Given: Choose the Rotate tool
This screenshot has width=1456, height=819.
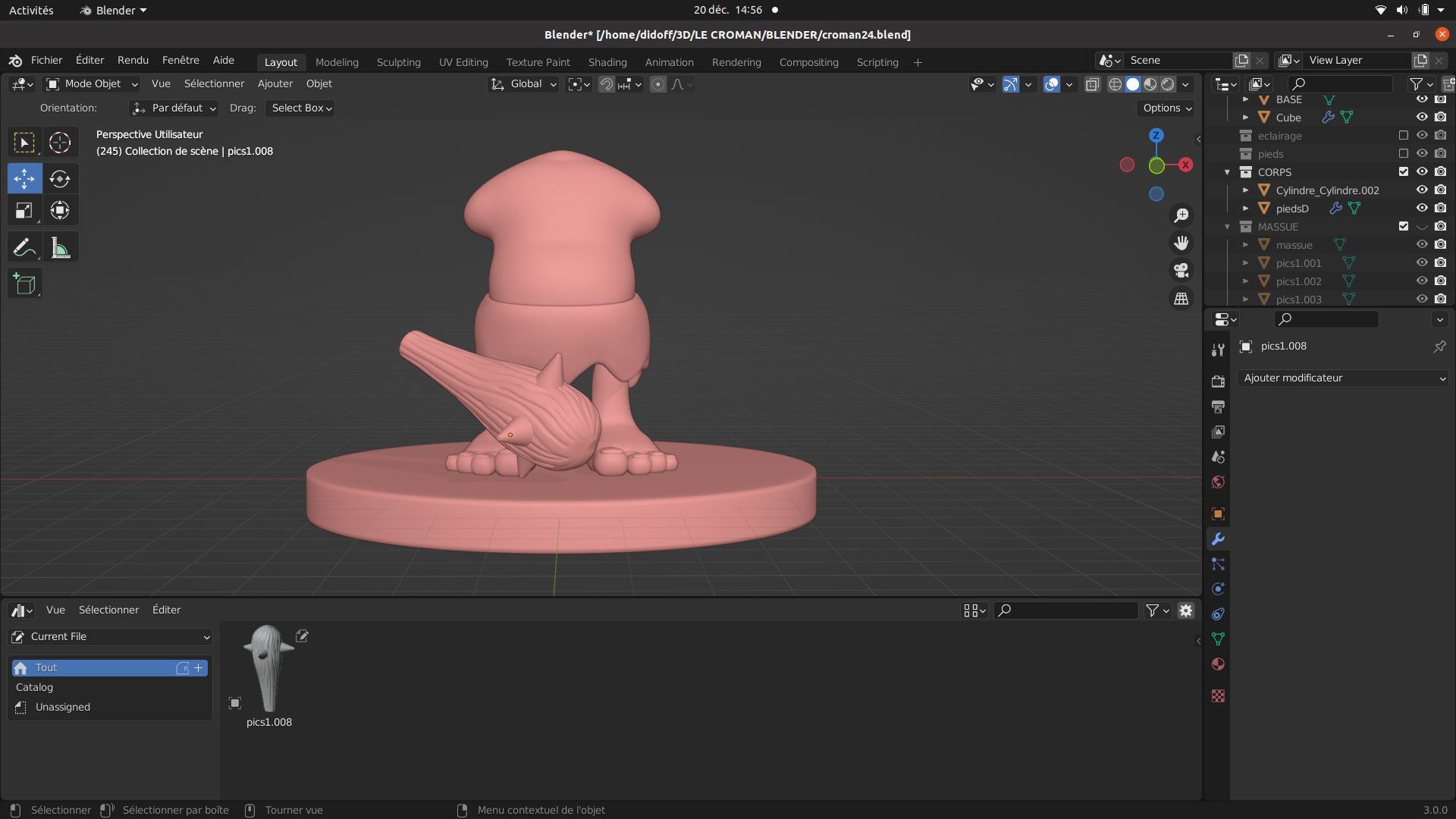Looking at the screenshot, I should [60, 179].
